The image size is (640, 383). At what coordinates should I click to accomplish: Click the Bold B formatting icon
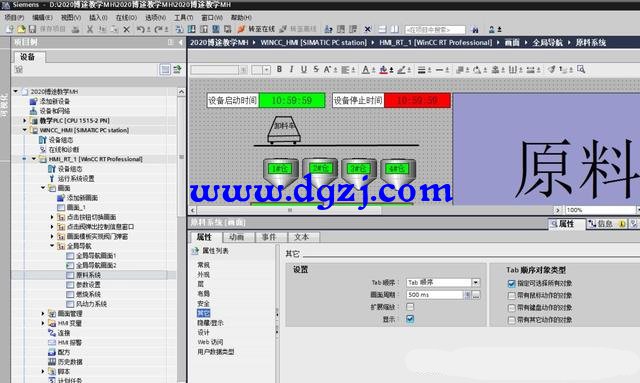pyautogui.click(x=279, y=69)
